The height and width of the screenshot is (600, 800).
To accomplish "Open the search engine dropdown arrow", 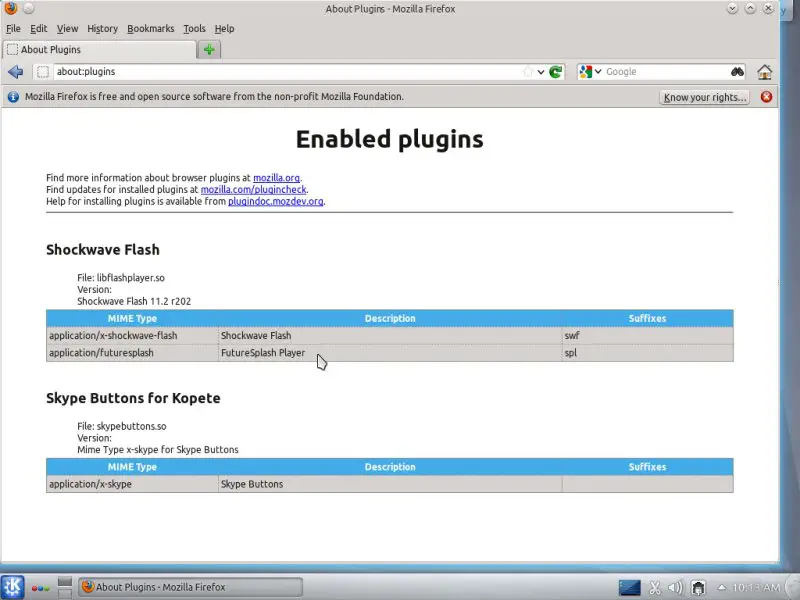I will click(x=598, y=72).
